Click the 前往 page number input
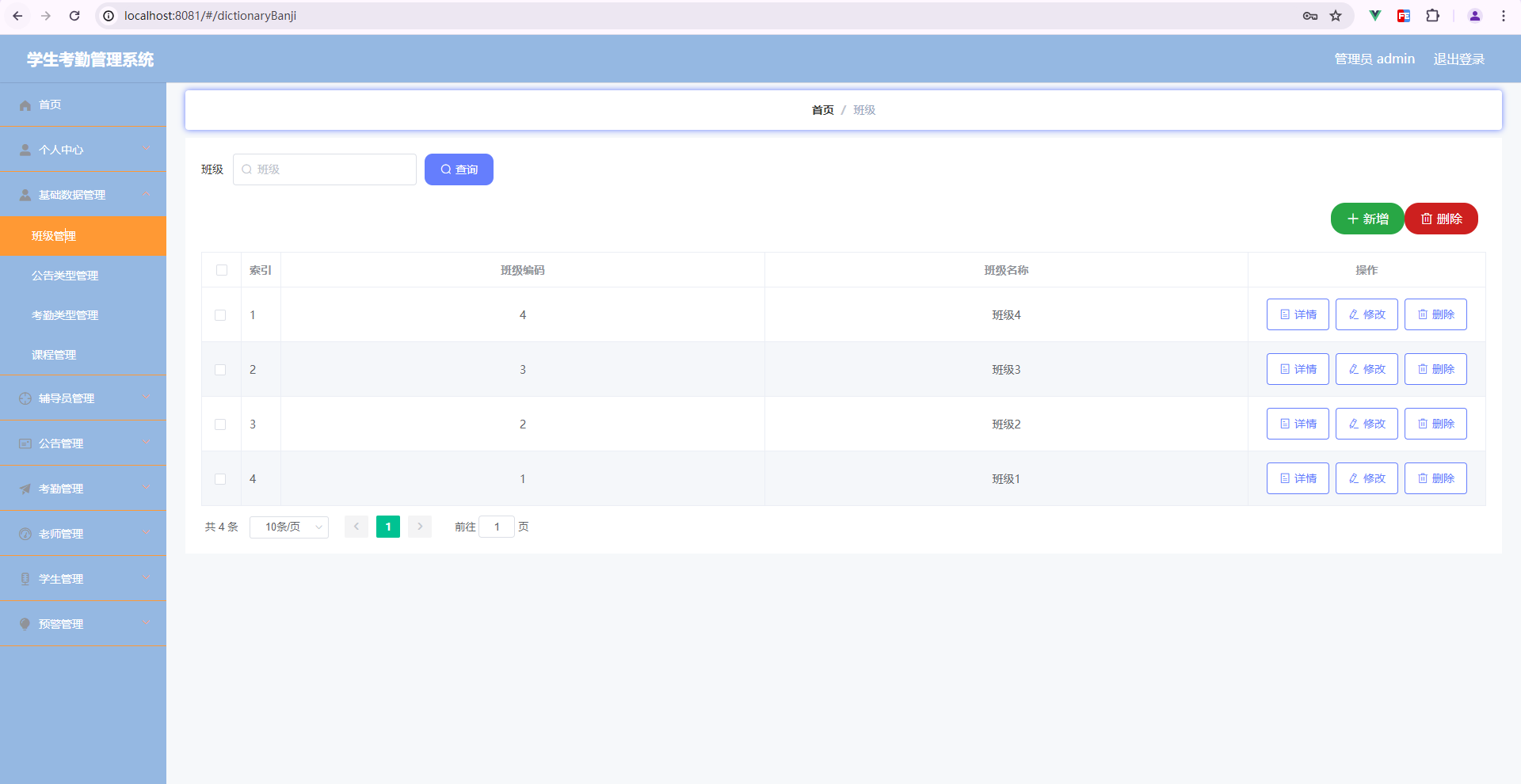Screen dimensions: 1521x784 click(497, 527)
